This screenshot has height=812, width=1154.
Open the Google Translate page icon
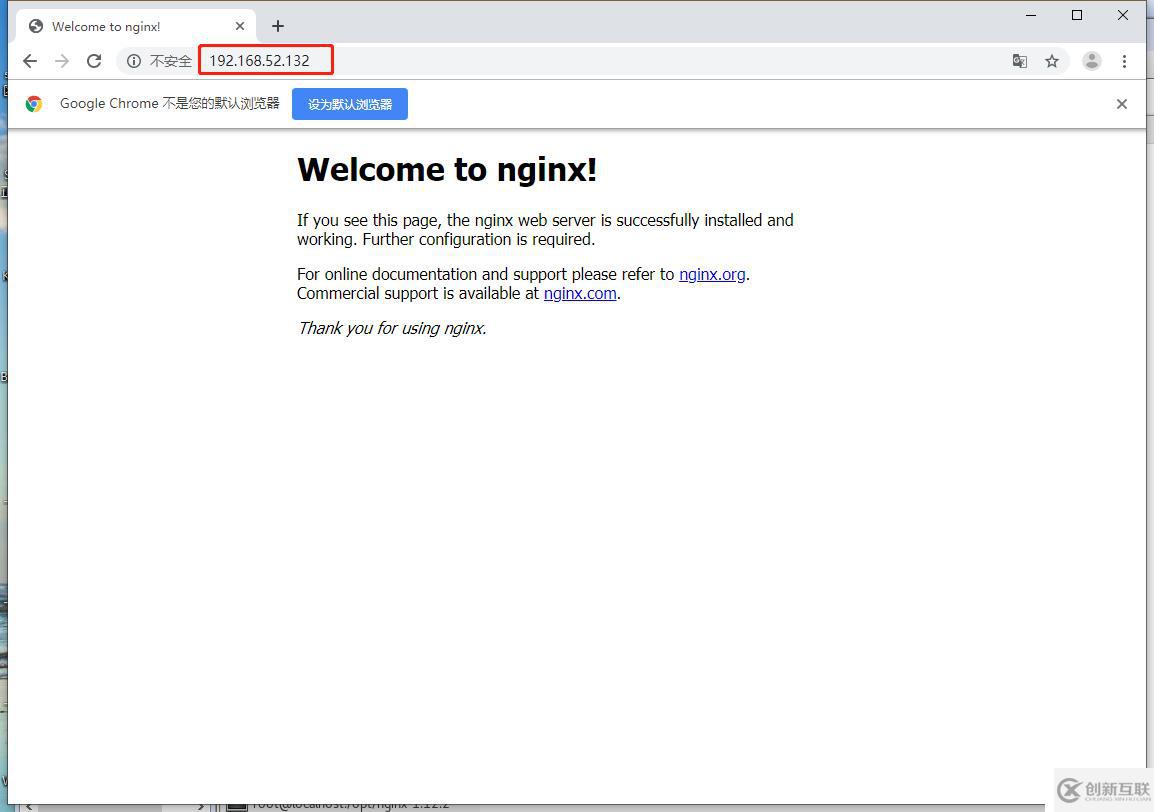[1019, 61]
